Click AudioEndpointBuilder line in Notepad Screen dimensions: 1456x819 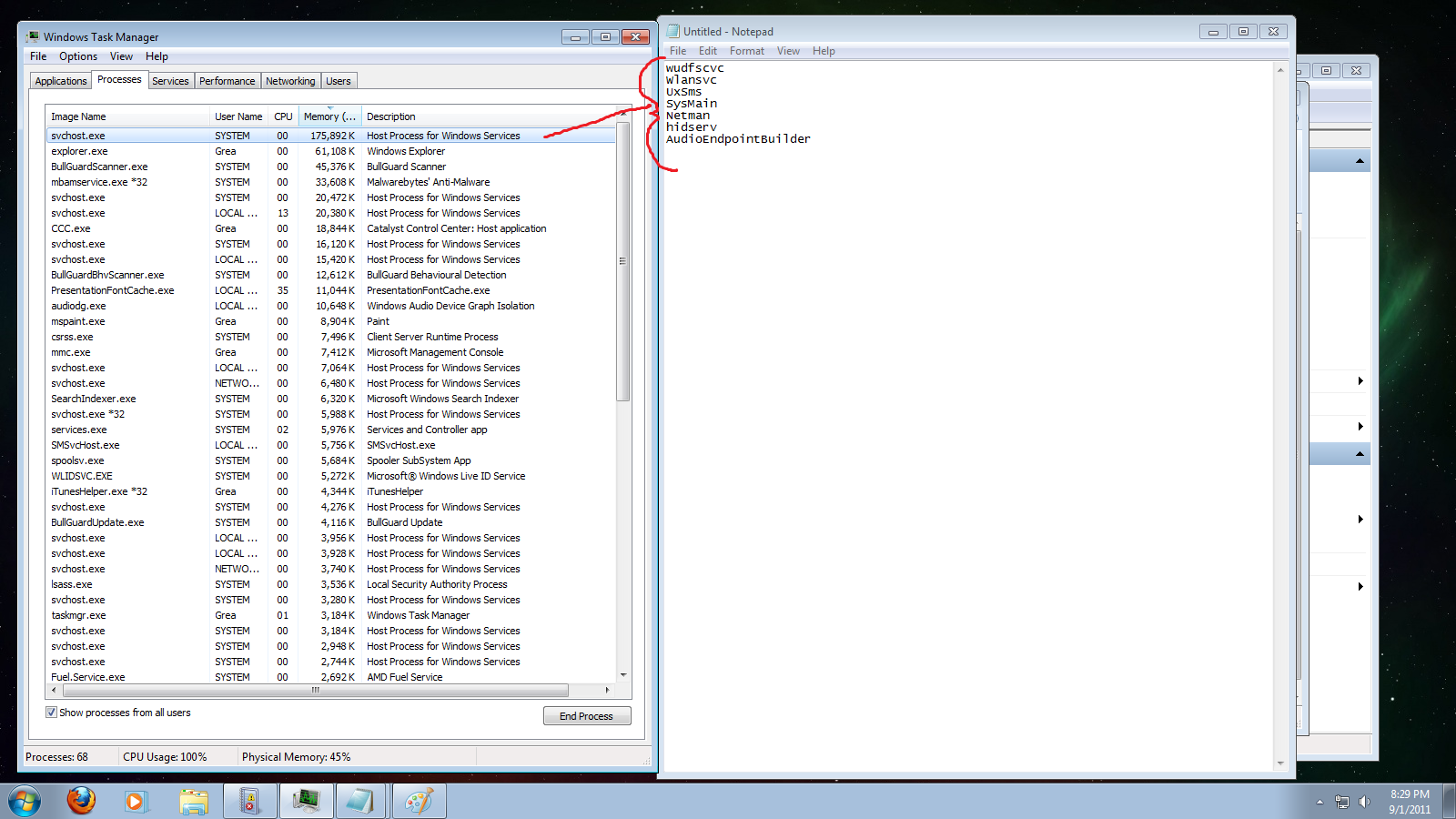[738, 139]
